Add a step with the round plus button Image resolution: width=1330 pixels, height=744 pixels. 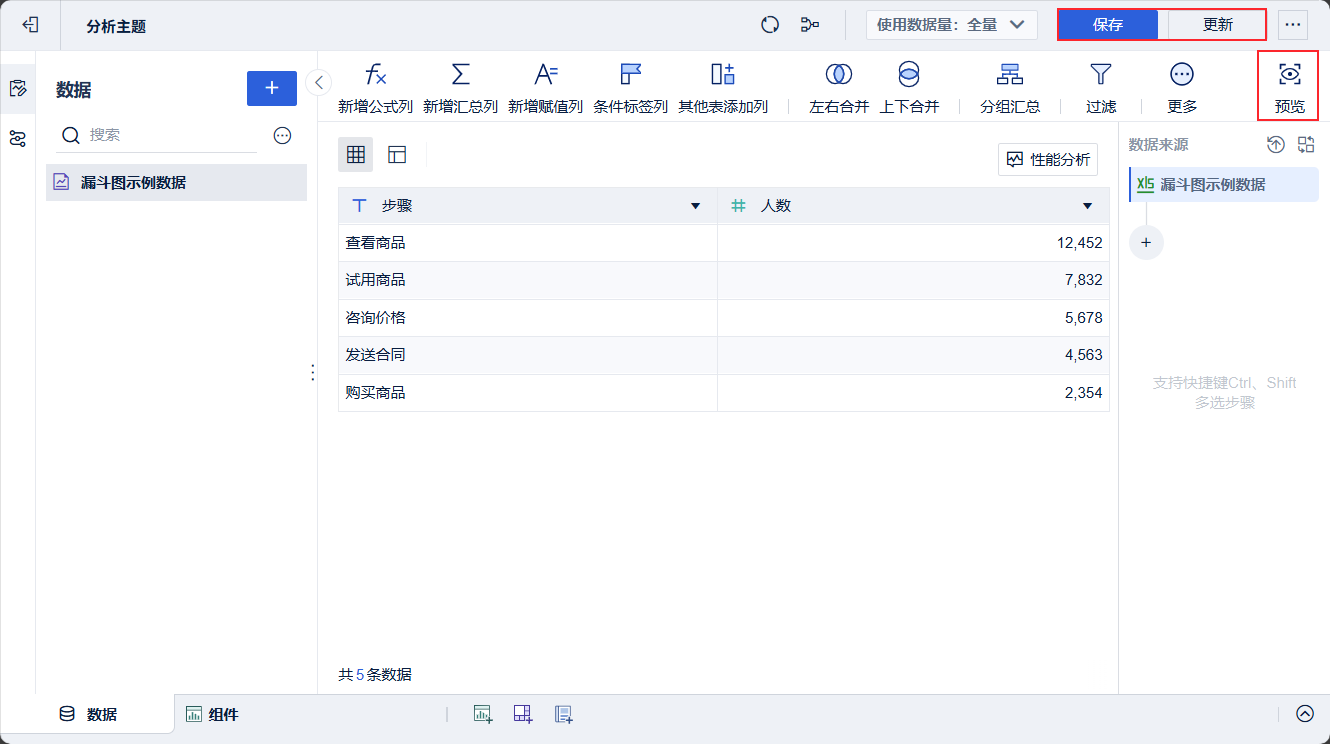point(1146,242)
